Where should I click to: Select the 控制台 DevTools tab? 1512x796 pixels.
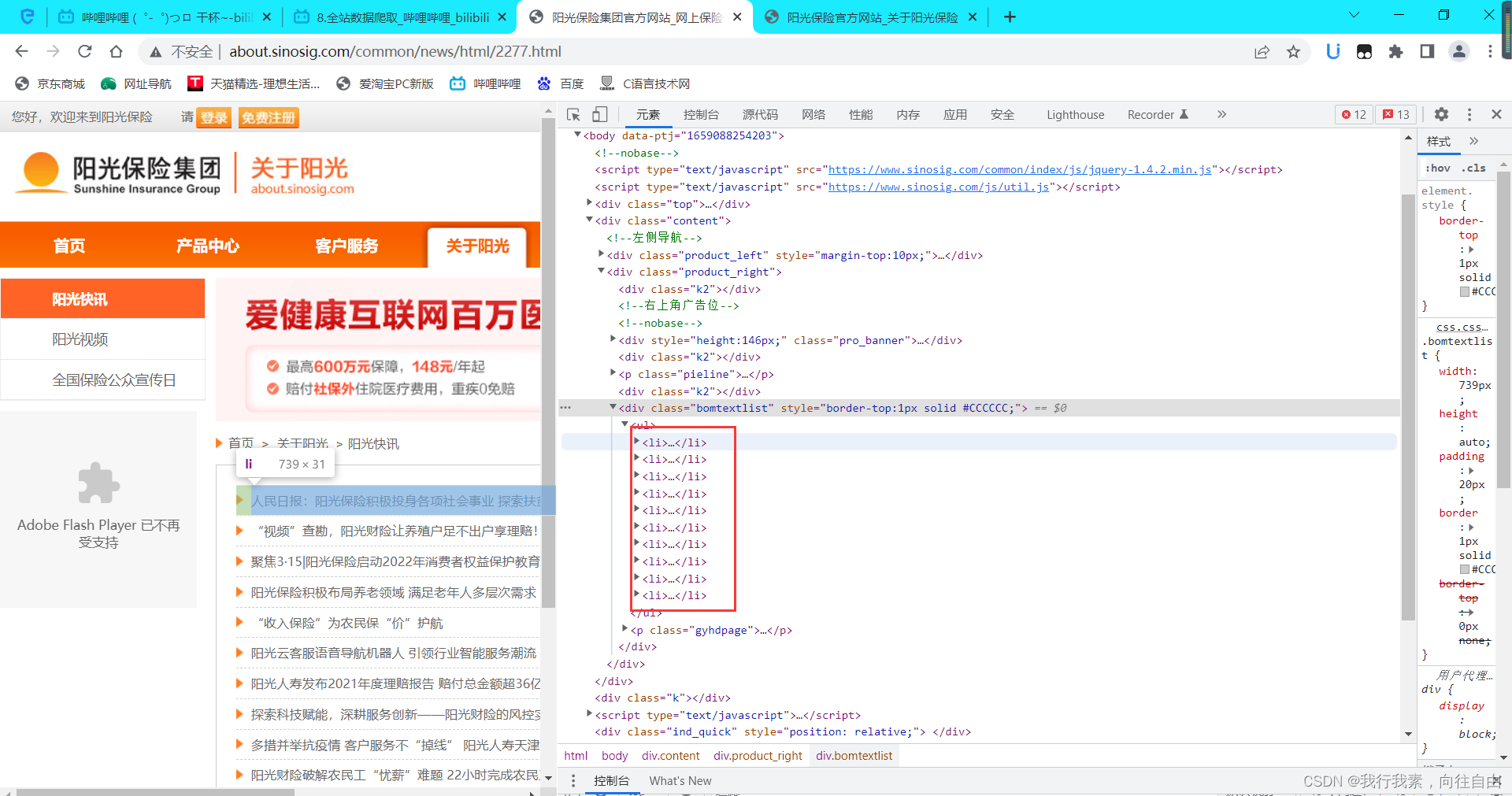click(x=701, y=114)
